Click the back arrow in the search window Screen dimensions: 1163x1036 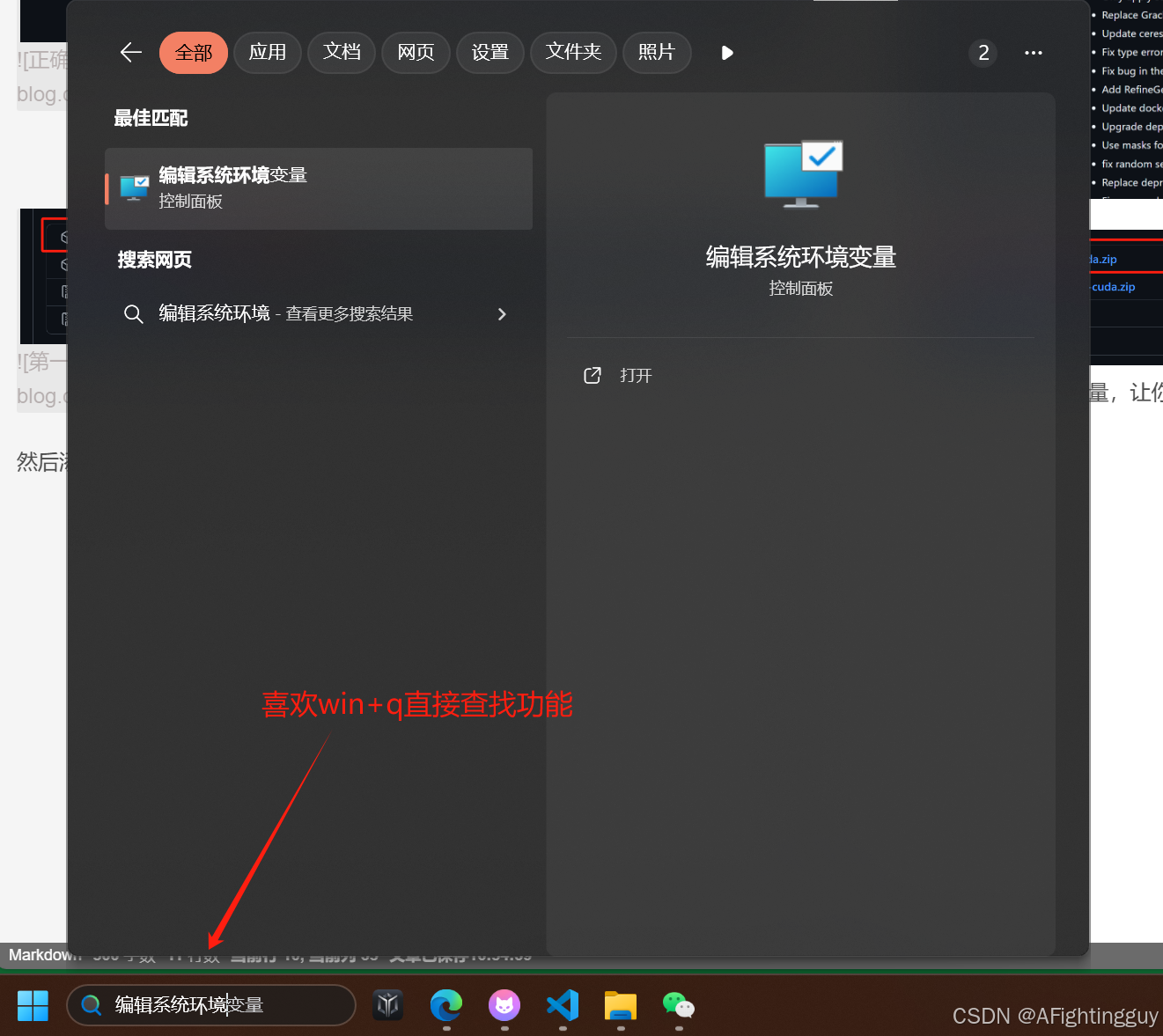coord(130,53)
